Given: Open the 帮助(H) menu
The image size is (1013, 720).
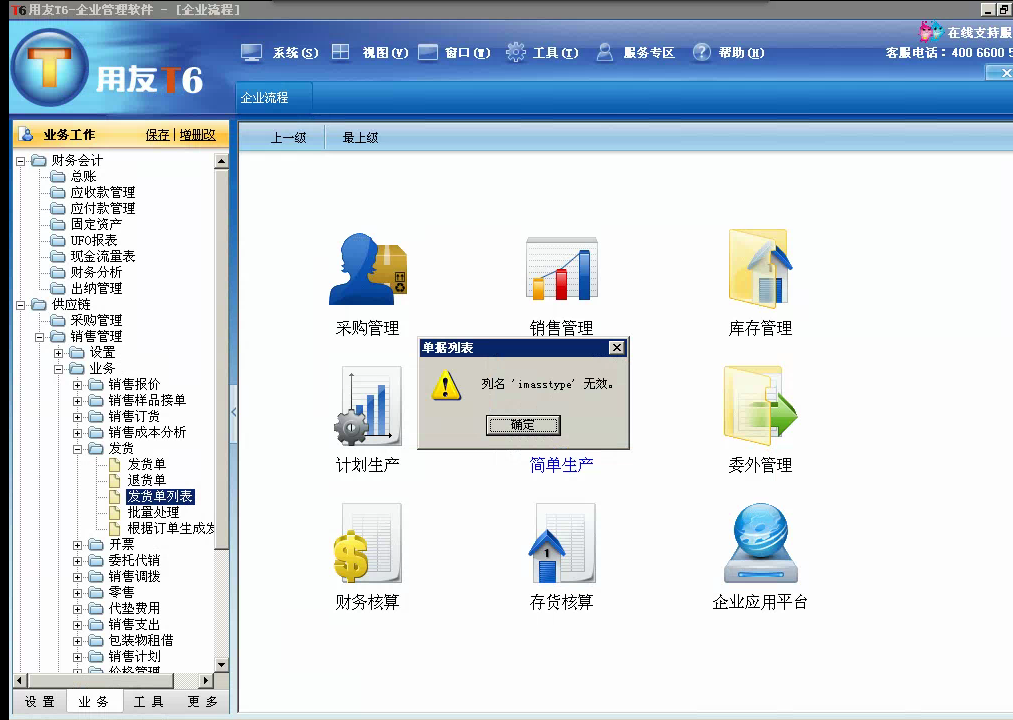Looking at the screenshot, I should 742,53.
